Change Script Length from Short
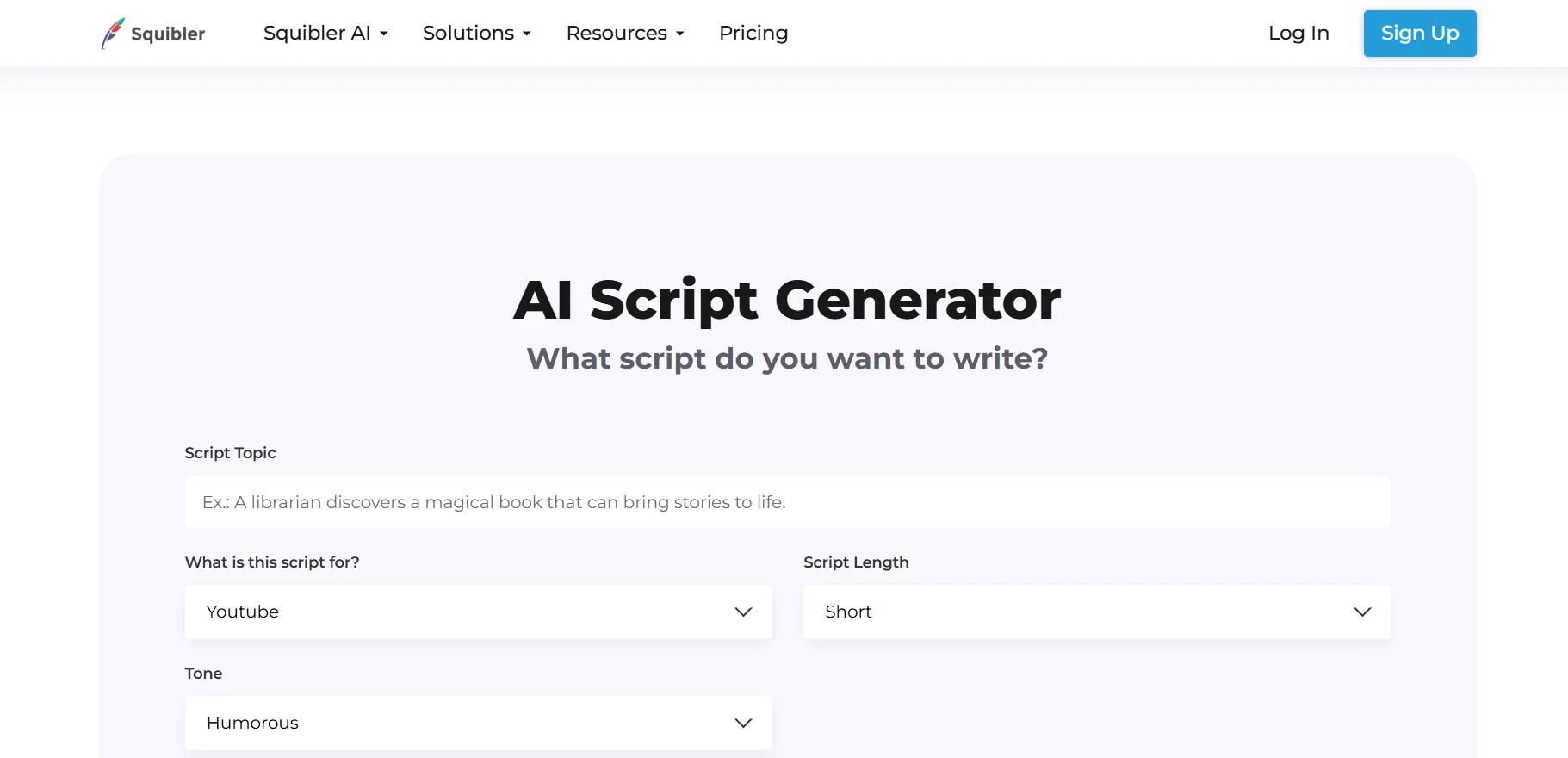 (x=1096, y=612)
